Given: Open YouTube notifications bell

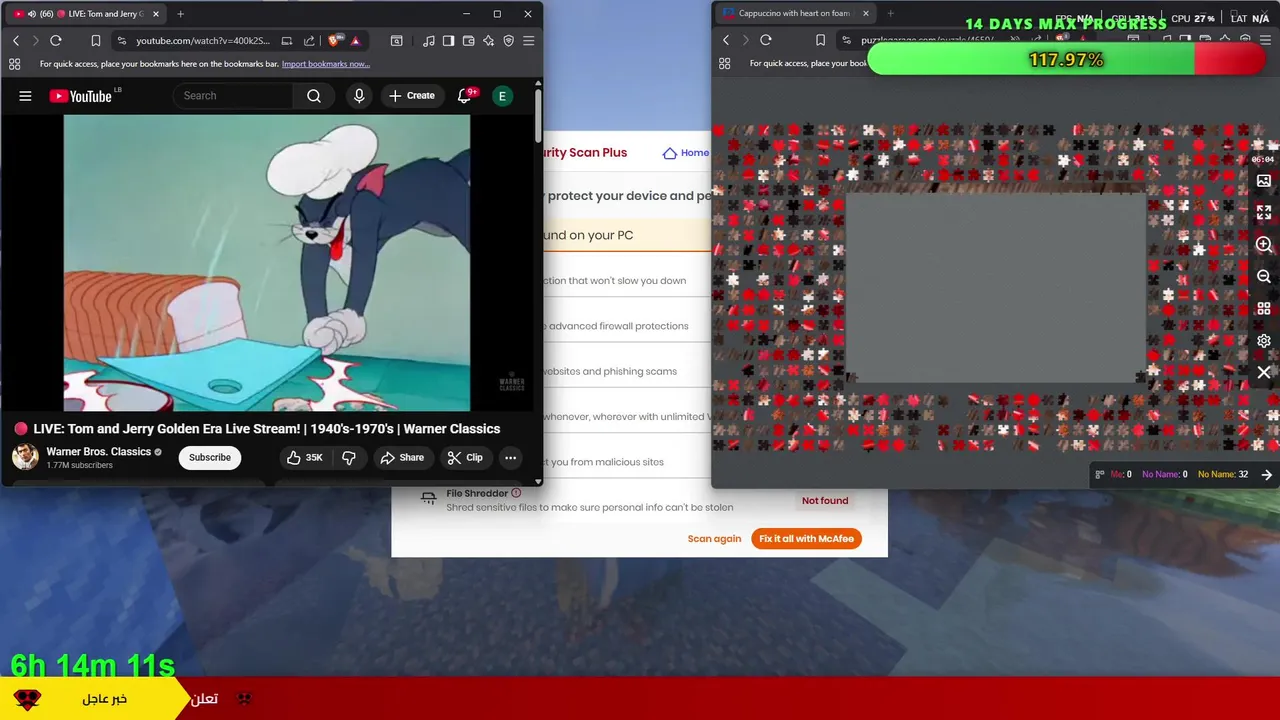Looking at the screenshot, I should pos(464,96).
